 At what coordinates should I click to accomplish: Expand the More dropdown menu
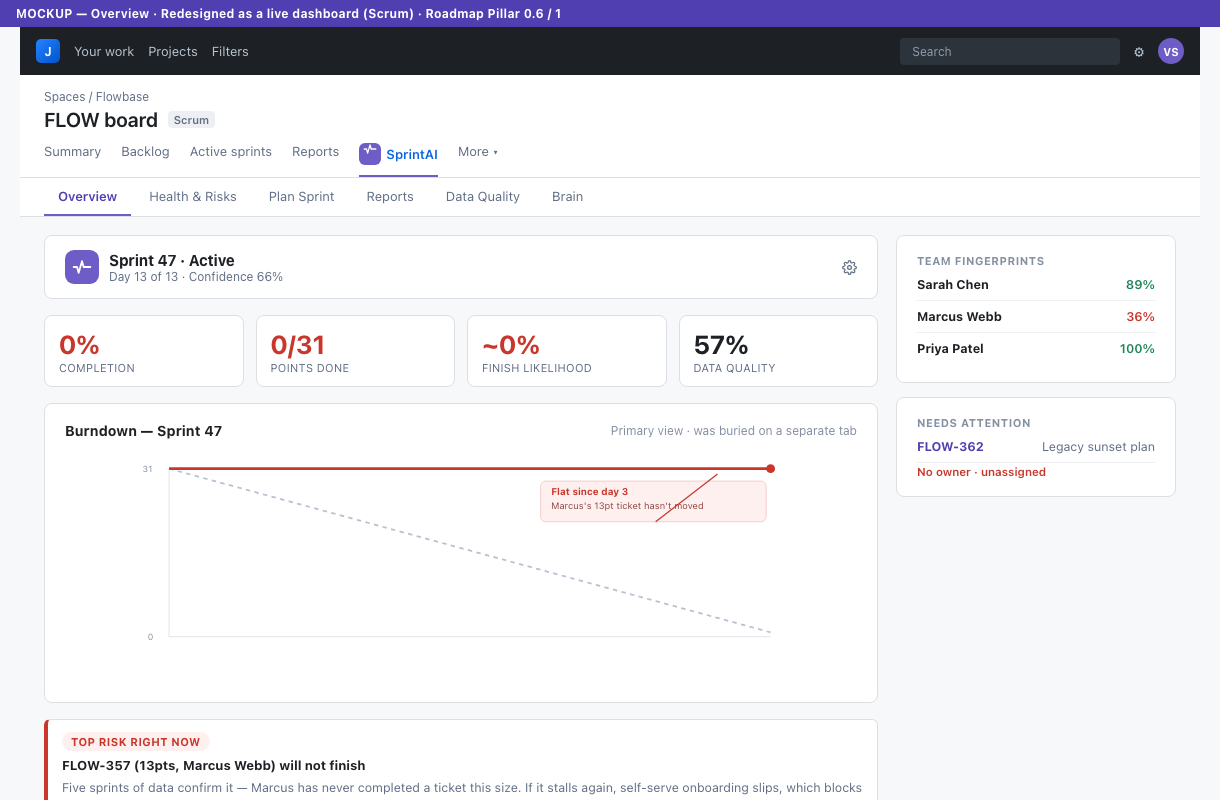coord(478,152)
